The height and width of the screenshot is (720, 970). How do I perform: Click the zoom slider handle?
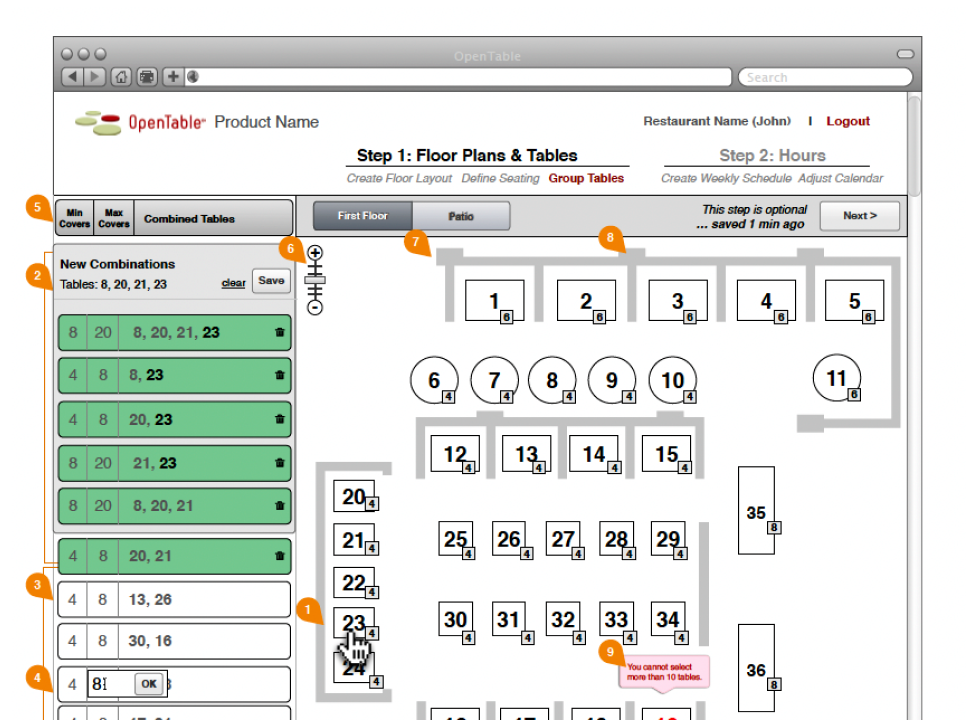[315, 272]
